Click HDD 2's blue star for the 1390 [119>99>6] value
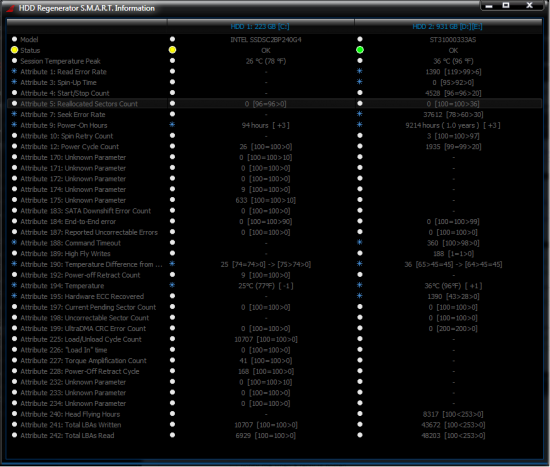Viewport: 550px width, 467px height. (360, 71)
